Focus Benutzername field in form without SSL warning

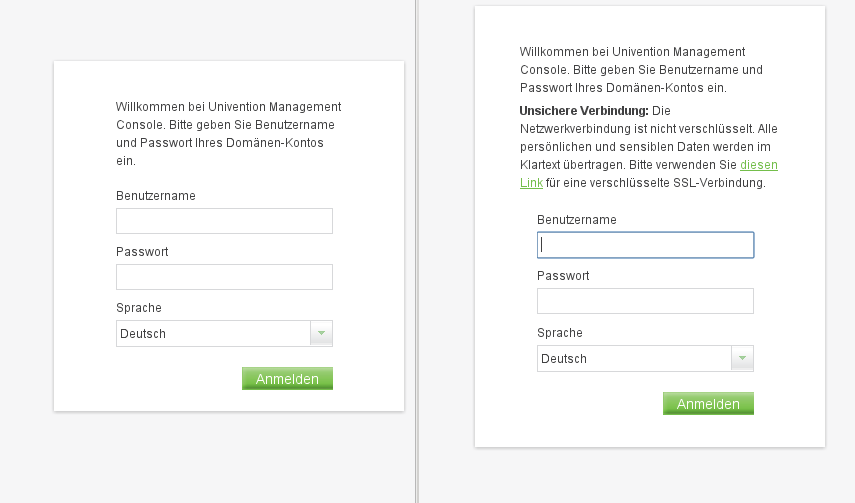(x=224, y=221)
